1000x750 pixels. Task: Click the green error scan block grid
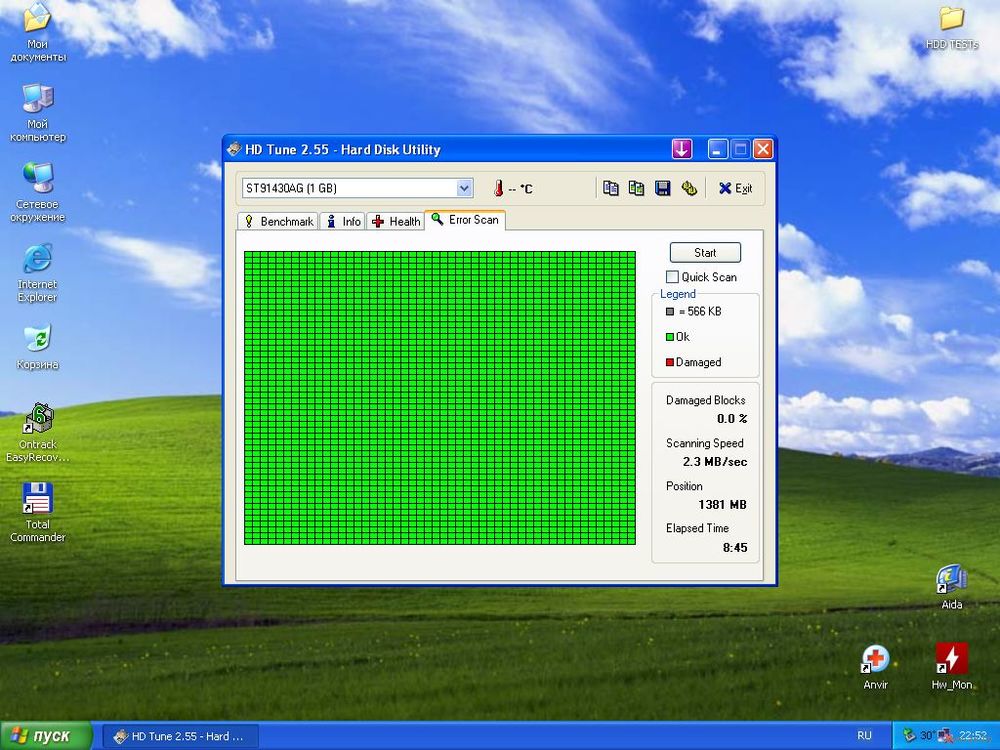pos(440,398)
